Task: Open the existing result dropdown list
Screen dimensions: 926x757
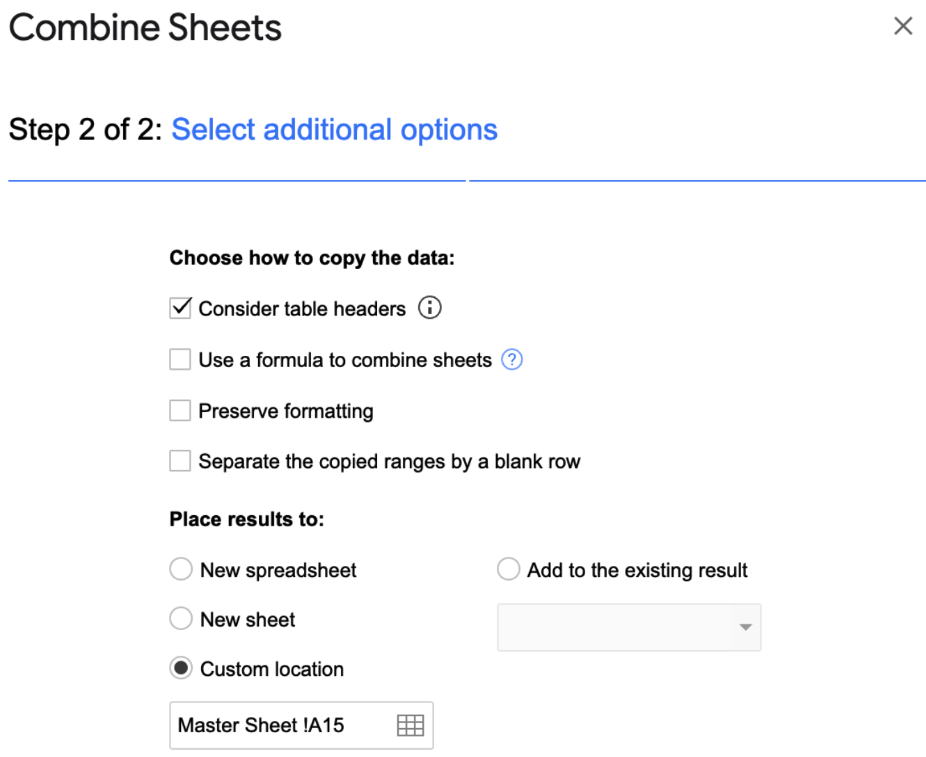Action: point(629,627)
